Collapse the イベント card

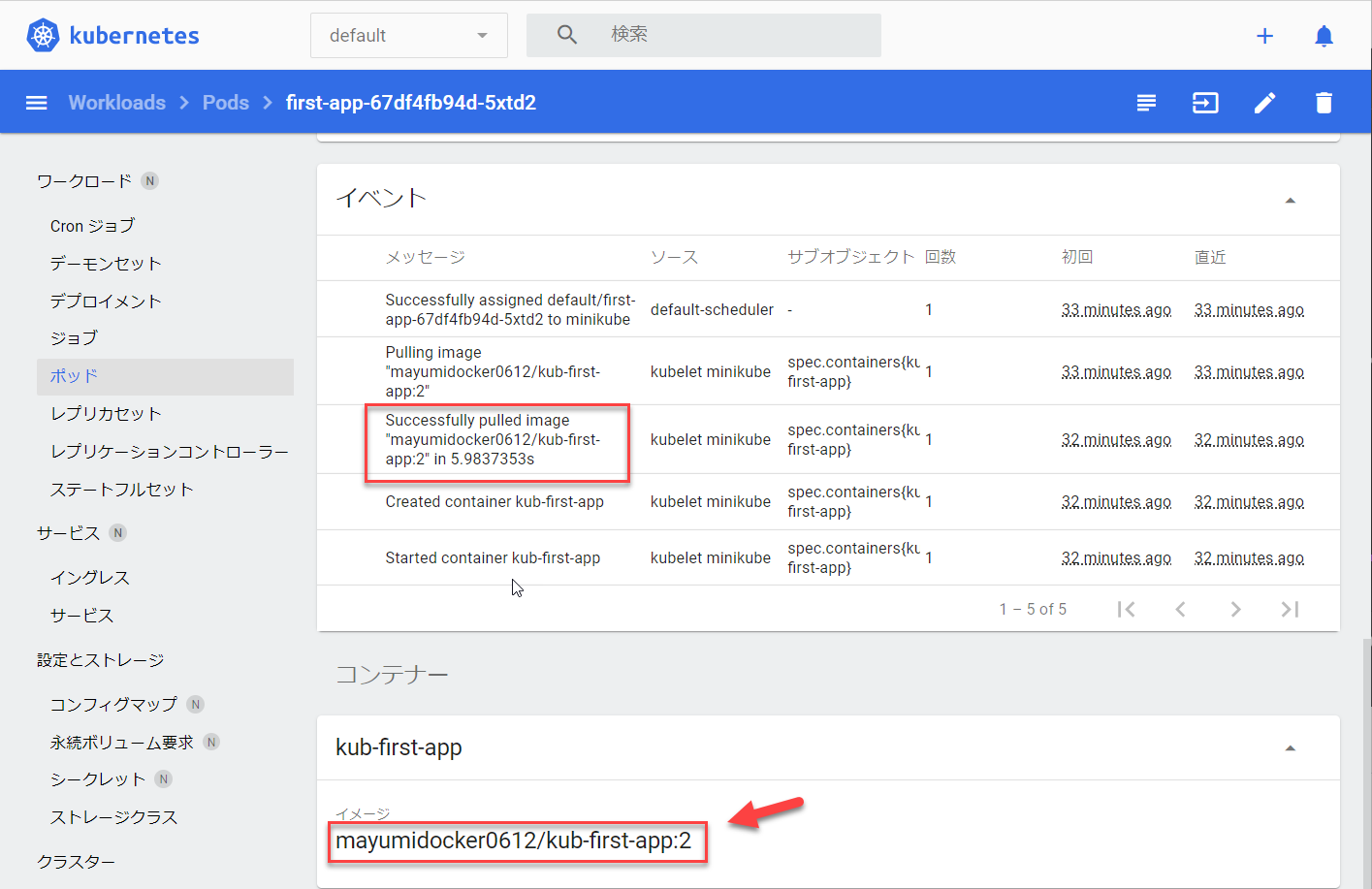pyautogui.click(x=1290, y=201)
